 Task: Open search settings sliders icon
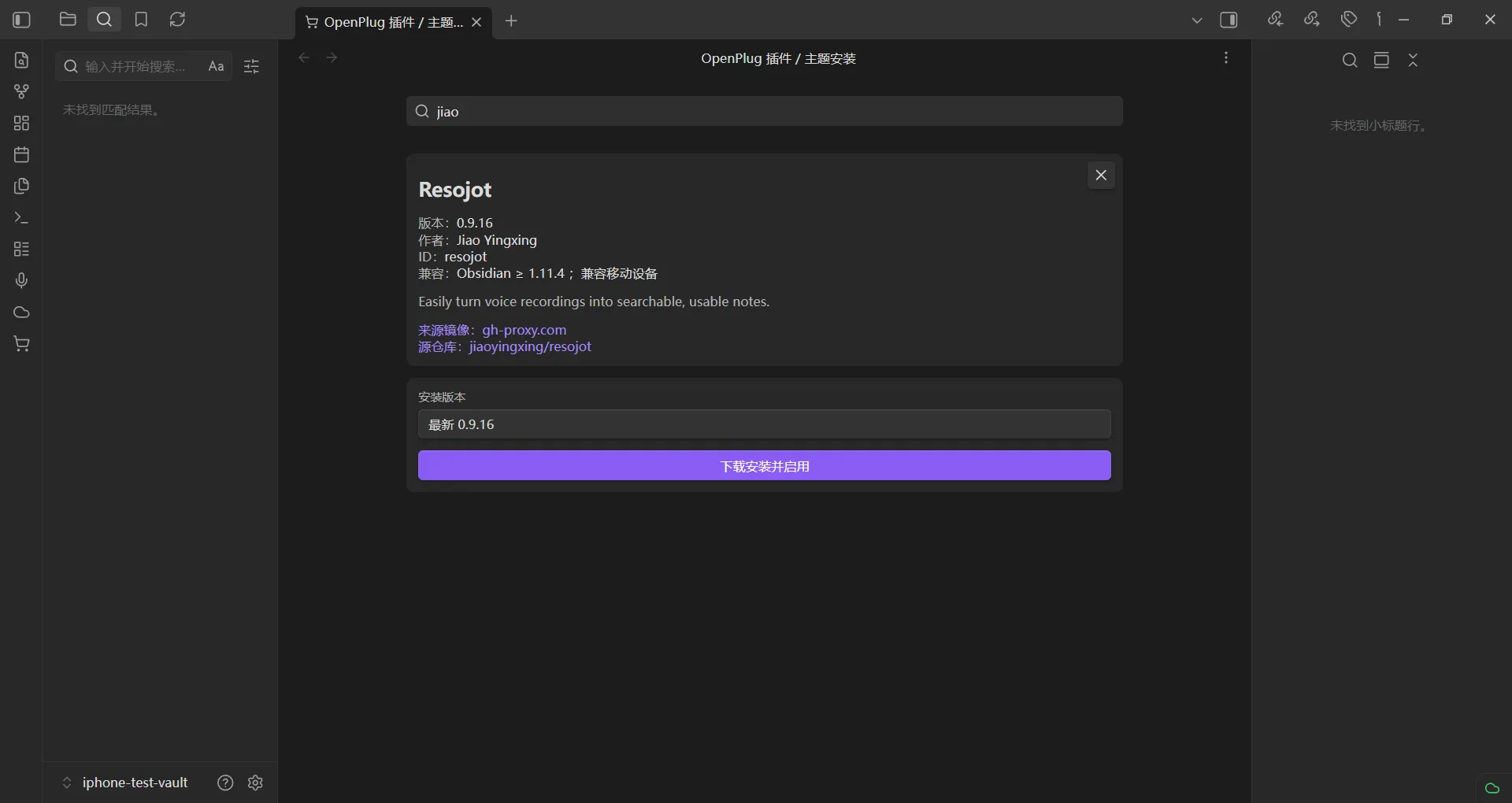point(252,67)
